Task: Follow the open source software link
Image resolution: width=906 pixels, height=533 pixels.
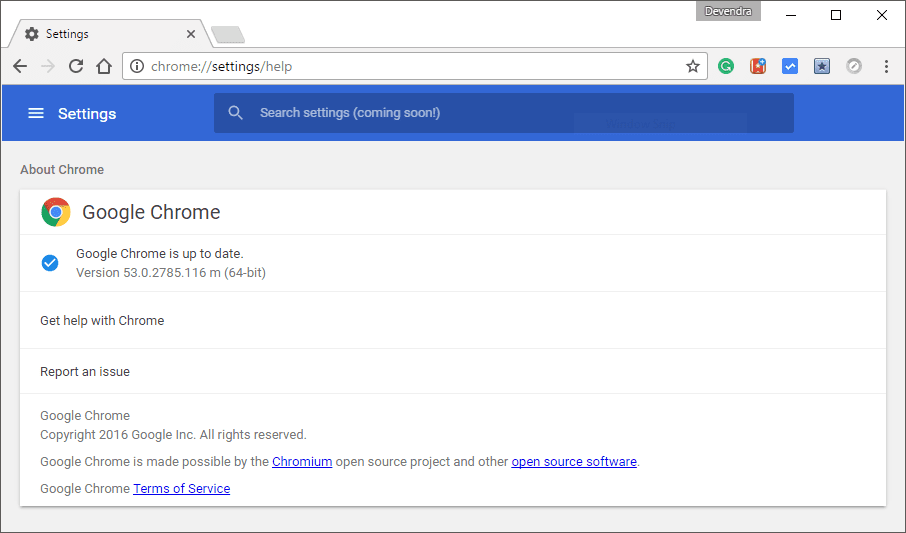Action: pos(574,461)
